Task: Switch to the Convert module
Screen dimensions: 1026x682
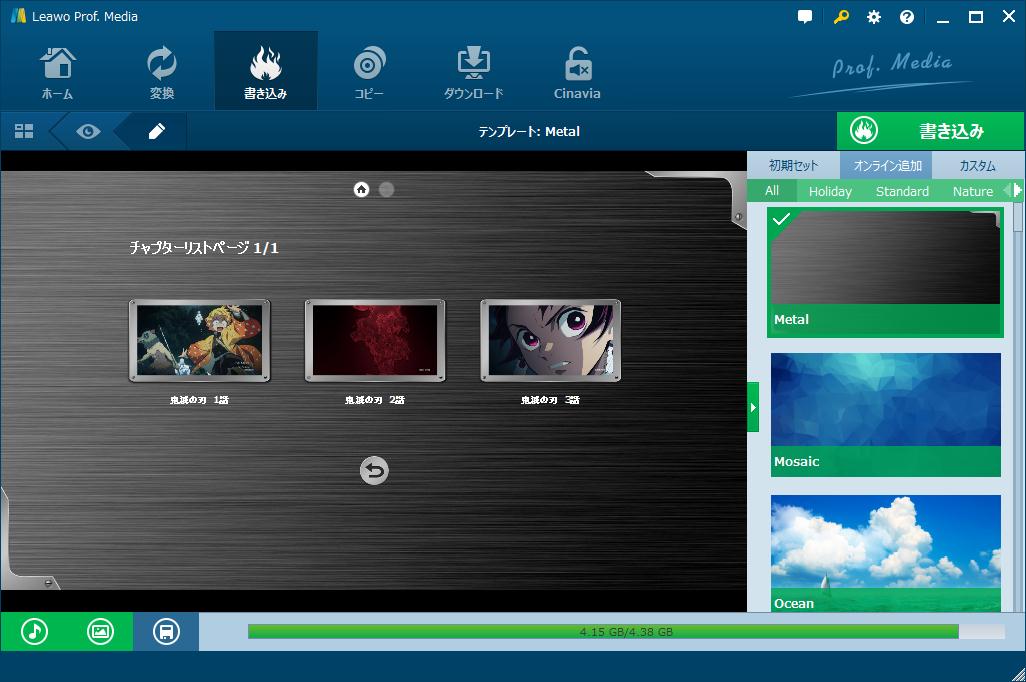Action: [x=161, y=72]
